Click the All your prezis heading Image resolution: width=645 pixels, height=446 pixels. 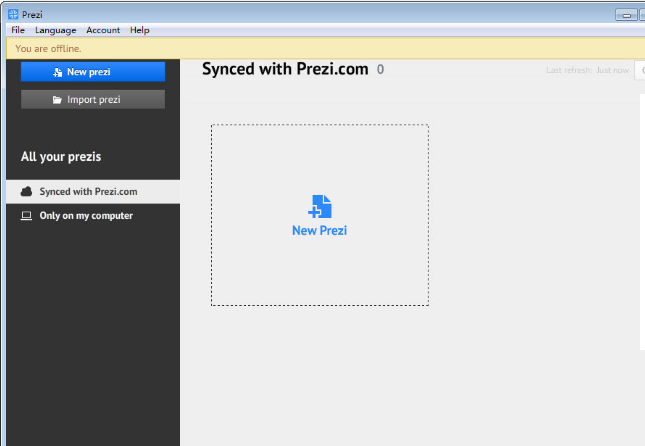click(61, 156)
